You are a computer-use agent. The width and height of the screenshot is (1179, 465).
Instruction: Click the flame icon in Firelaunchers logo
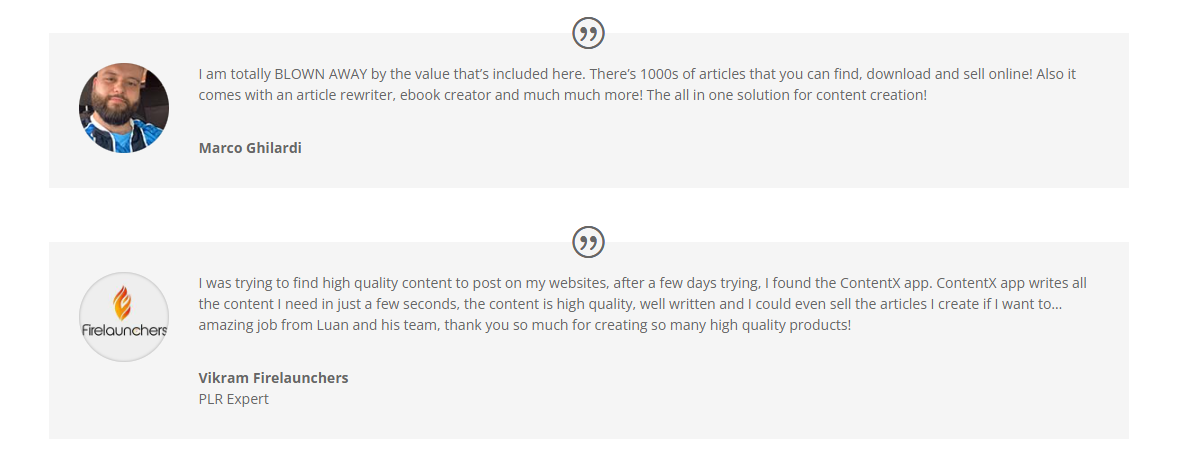[x=123, y=302]
